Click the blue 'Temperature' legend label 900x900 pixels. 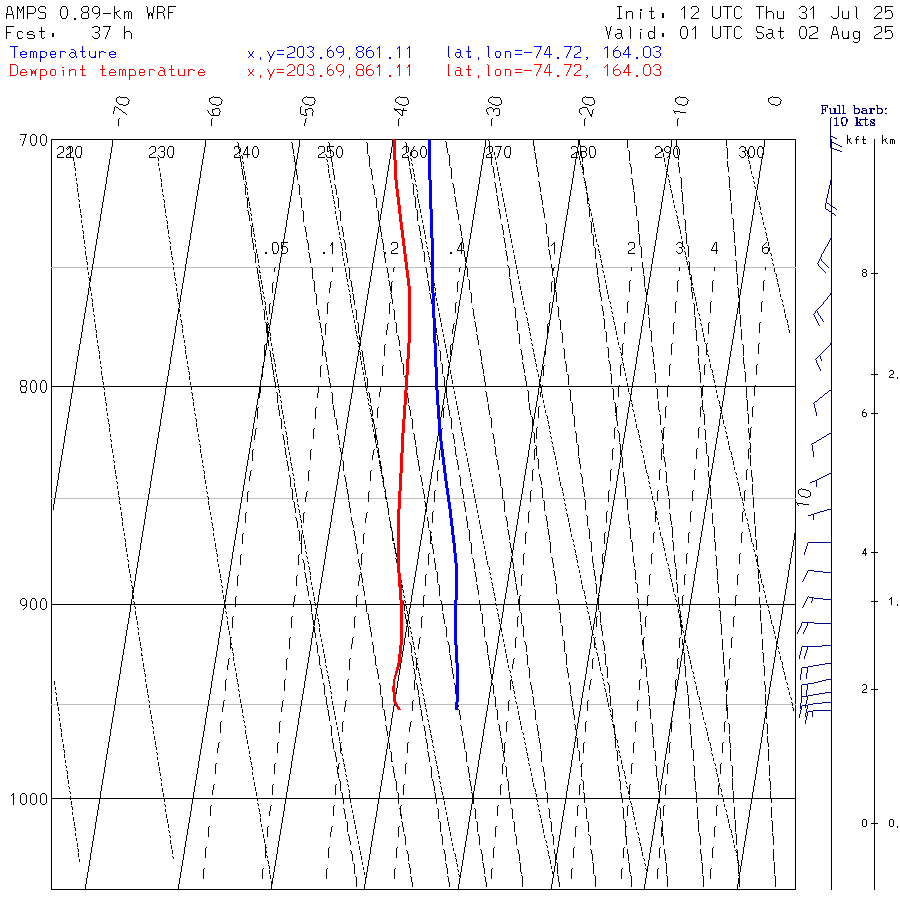tap(63, 53)
